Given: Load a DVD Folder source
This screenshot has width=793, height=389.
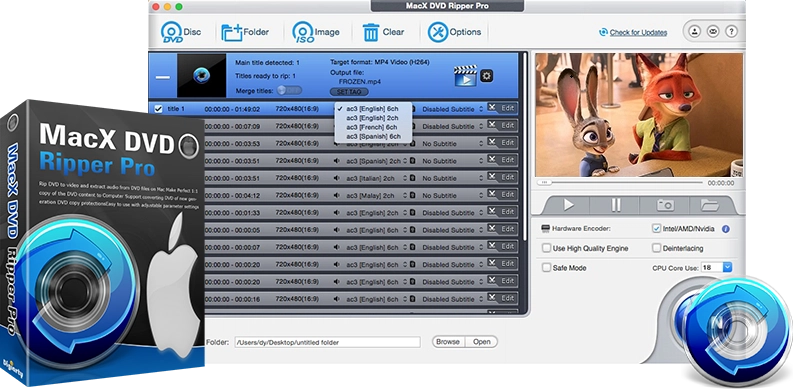Looking at the screenshot, I should [x=245, y=32].
